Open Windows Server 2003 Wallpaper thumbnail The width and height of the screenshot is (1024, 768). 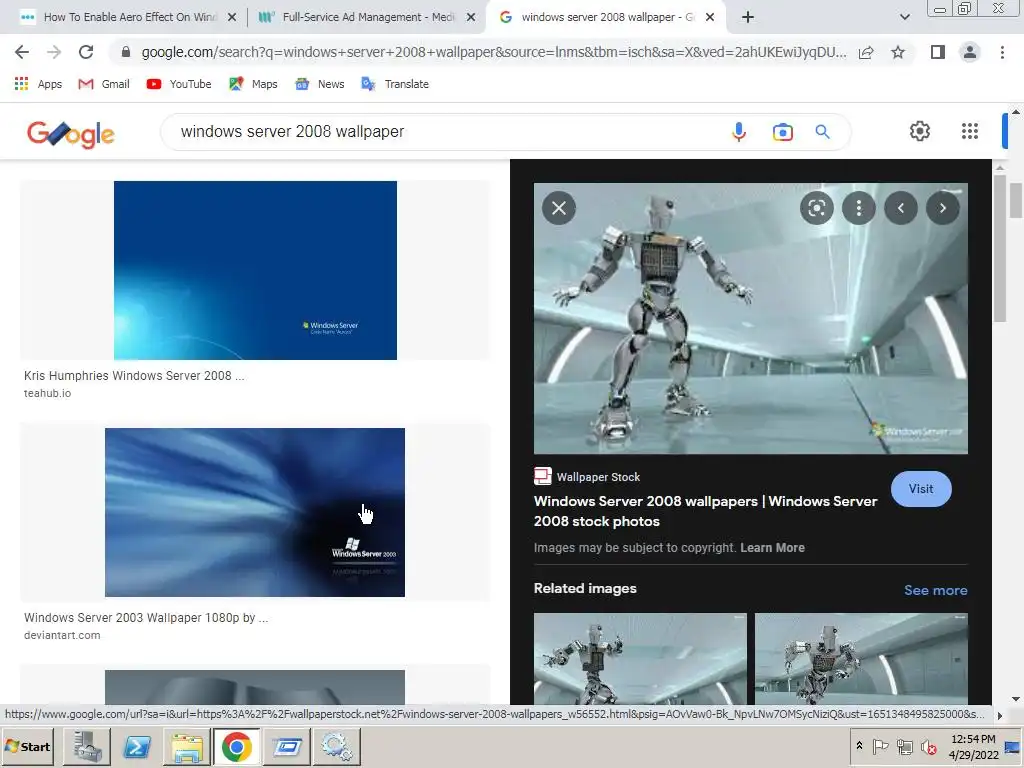pyautogui.click(x=255, y=512)
